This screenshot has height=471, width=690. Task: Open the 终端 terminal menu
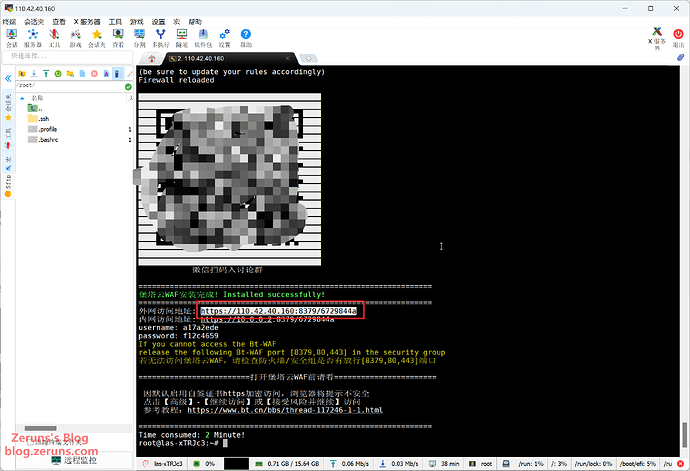pos(9,22)
